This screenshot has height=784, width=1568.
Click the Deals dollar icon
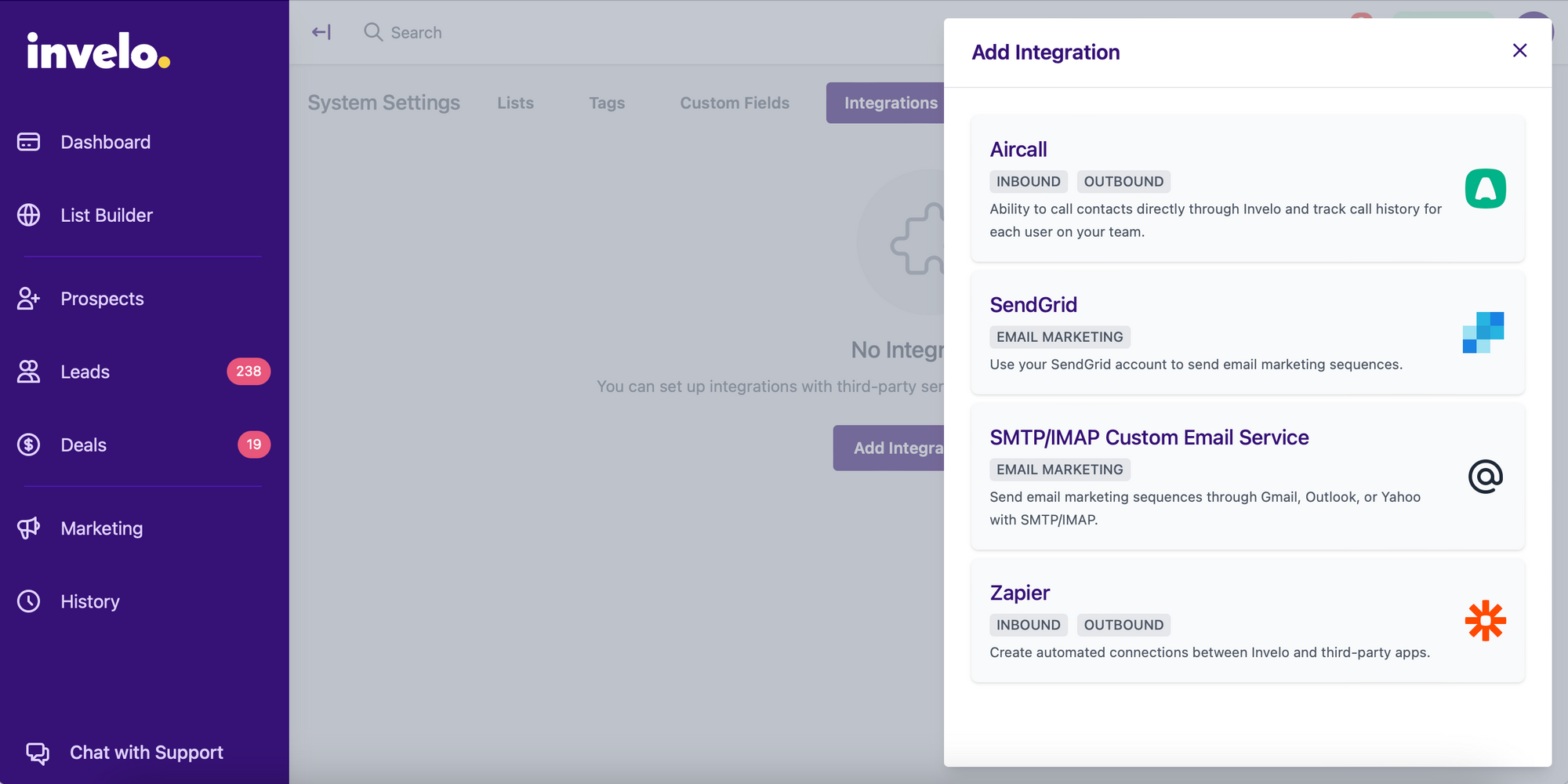pos(29,445)
